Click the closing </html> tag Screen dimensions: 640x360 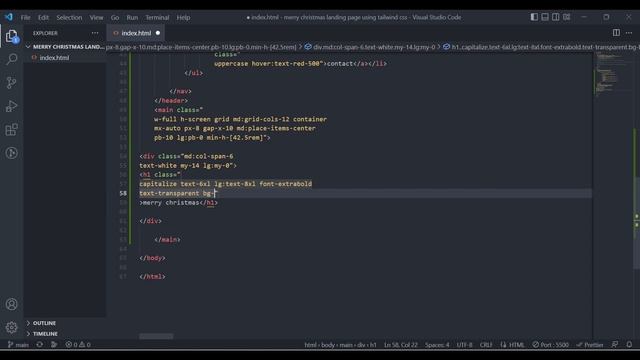point(152,277)
